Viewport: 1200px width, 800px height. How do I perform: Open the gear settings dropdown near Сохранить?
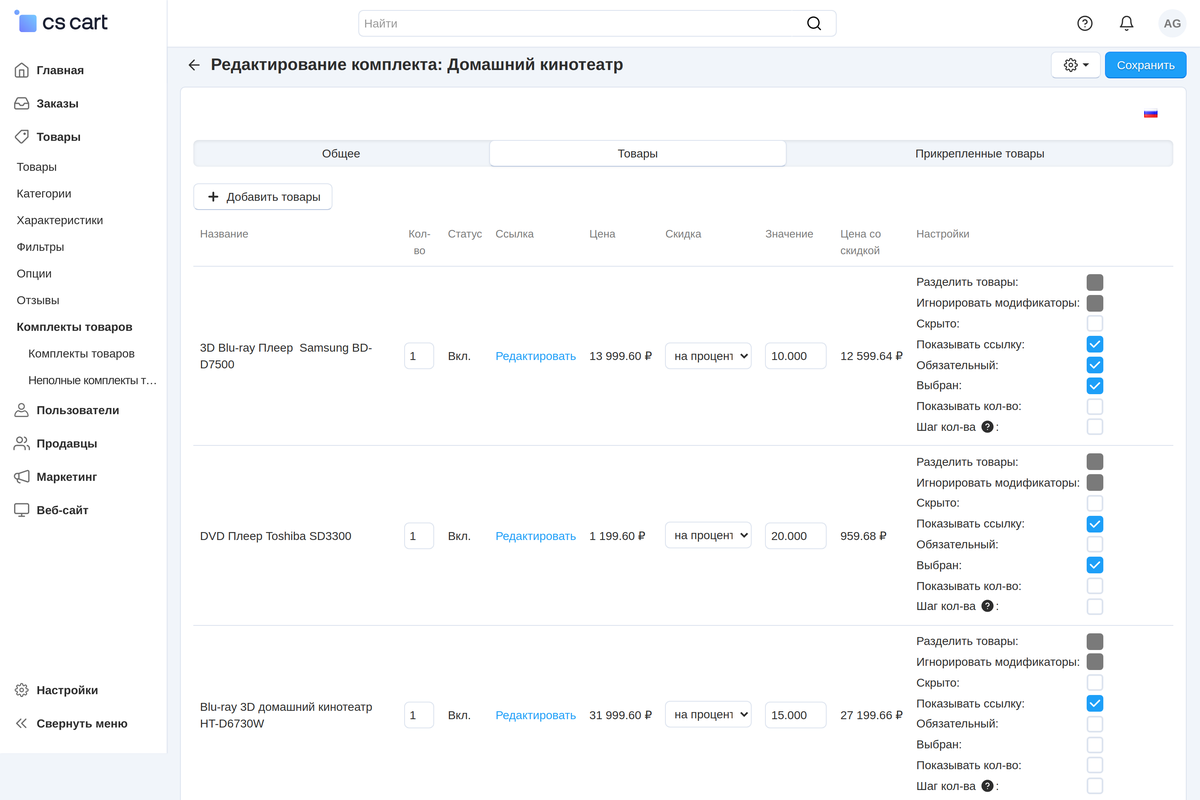(1076, 65)
